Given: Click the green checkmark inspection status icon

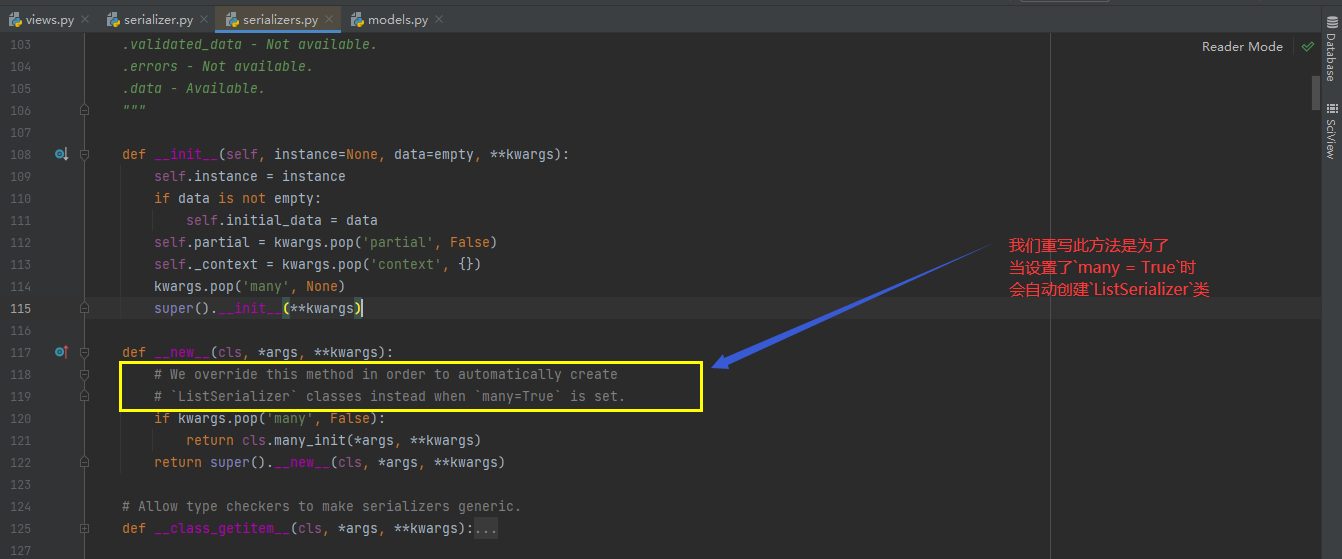Looking at the screenshot, I should pos(1307,46).
